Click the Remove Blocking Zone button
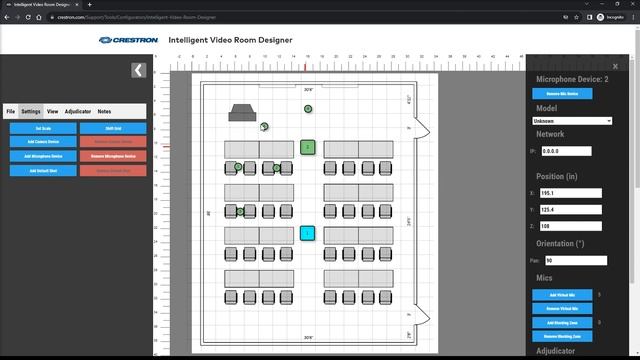This screenshot has width=640, height=360. (562, 336)
